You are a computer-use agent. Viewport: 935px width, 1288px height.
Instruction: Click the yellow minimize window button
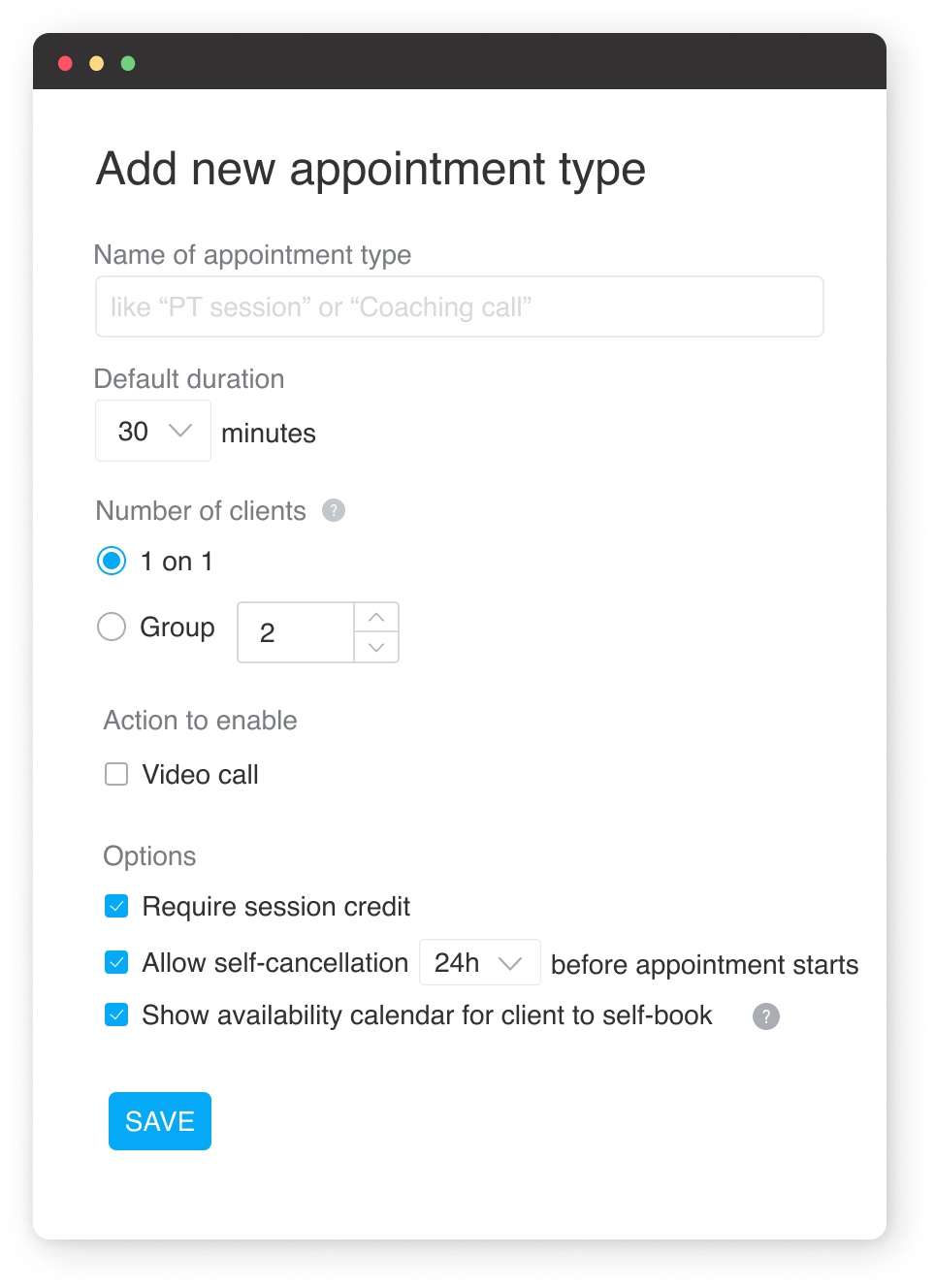coord(96,63)
